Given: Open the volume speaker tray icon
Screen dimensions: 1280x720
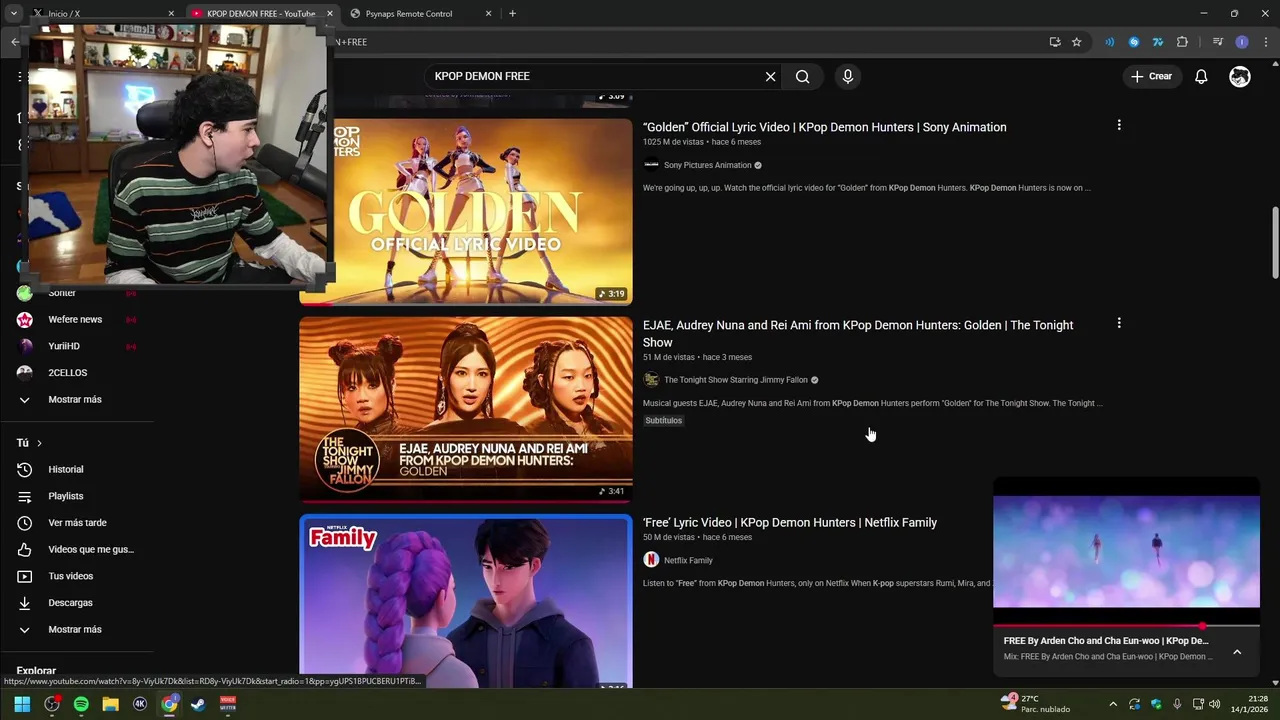Looking at the screenshot, I should pyautogui.click(x=1215, y=704).
